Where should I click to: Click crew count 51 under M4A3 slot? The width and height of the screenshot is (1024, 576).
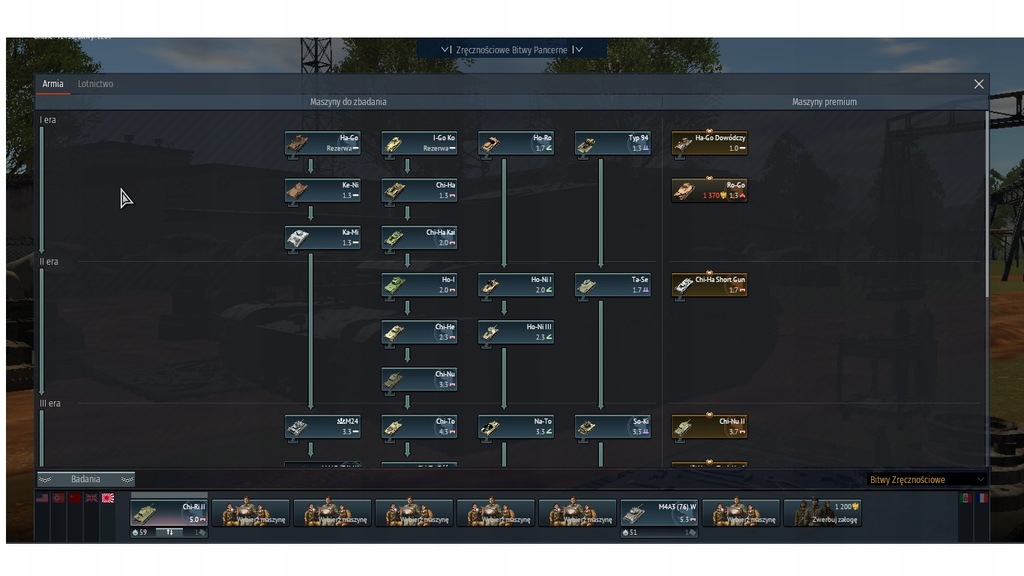630,532
